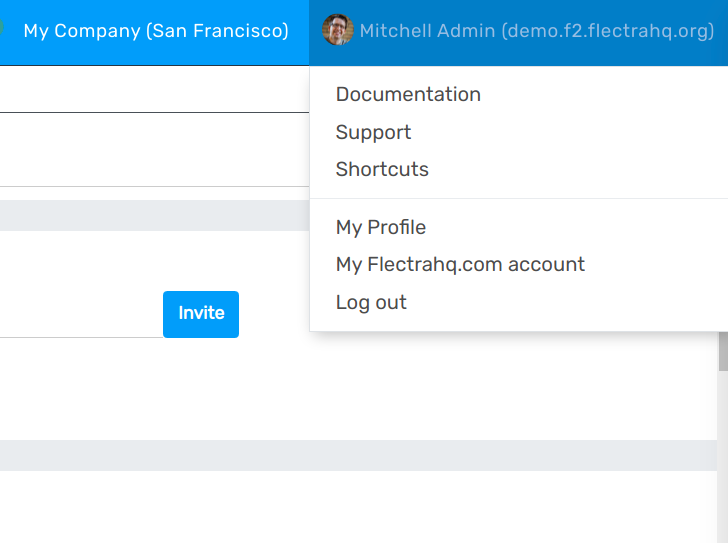Select Support in the user menu
Screen dimensions: 728x543
373,132
